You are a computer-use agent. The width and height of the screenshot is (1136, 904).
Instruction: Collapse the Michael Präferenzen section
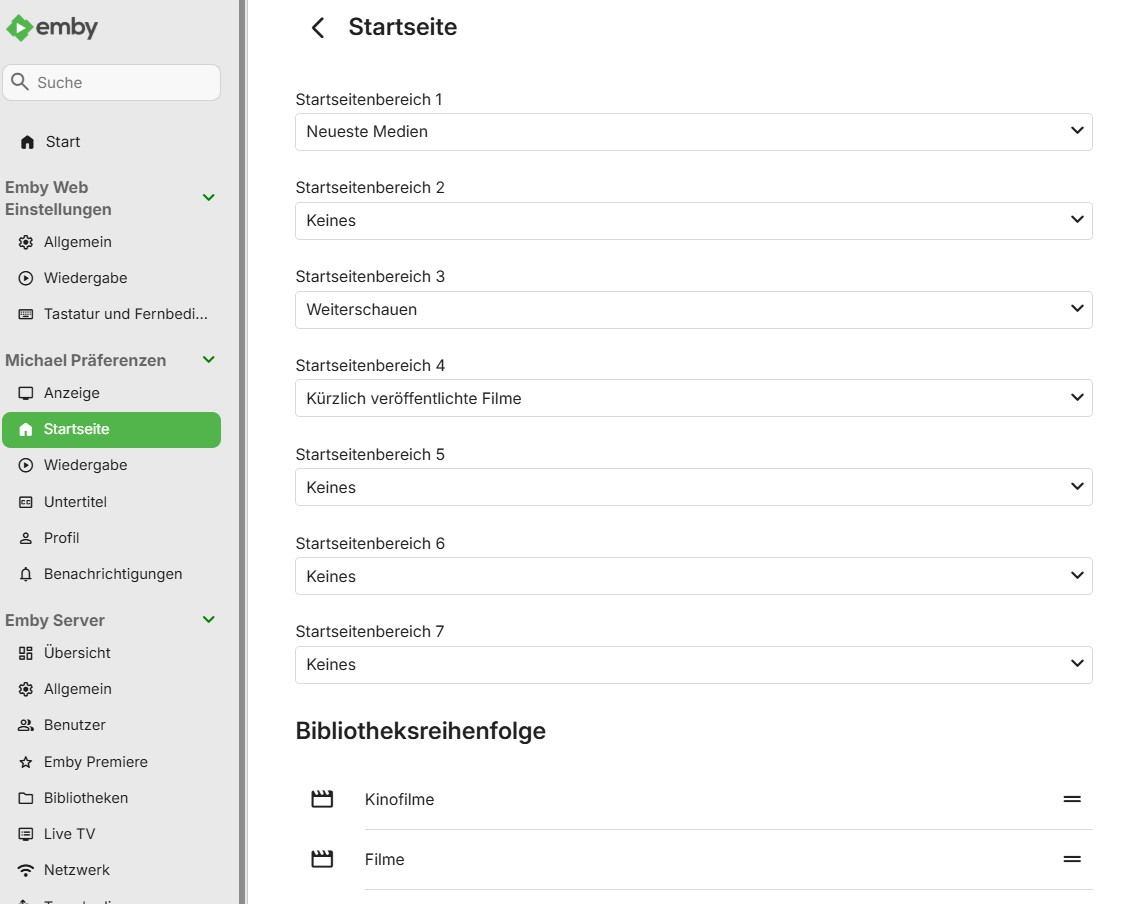pyautogui.click(x=209, y=360)
